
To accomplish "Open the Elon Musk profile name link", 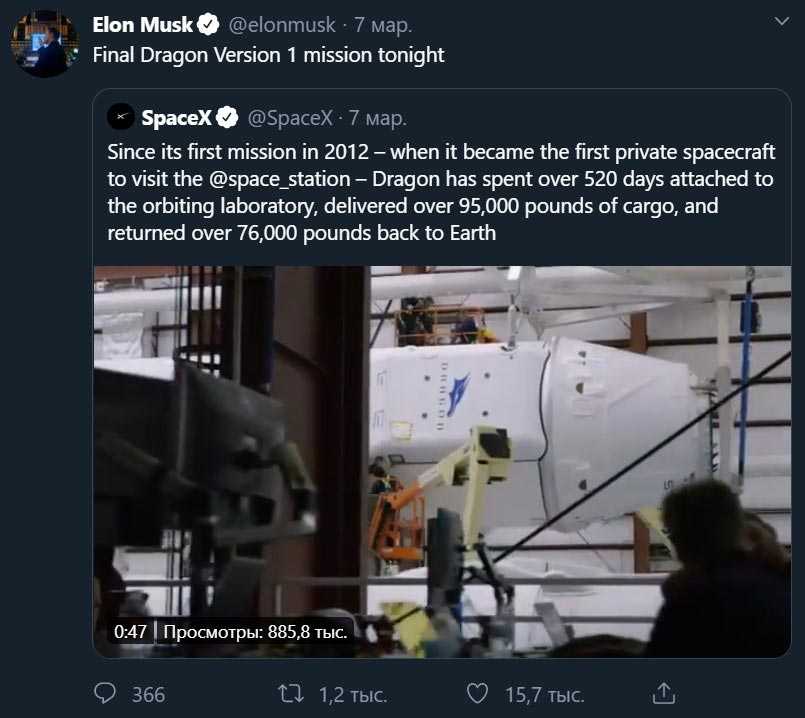I will coord(142,25).
